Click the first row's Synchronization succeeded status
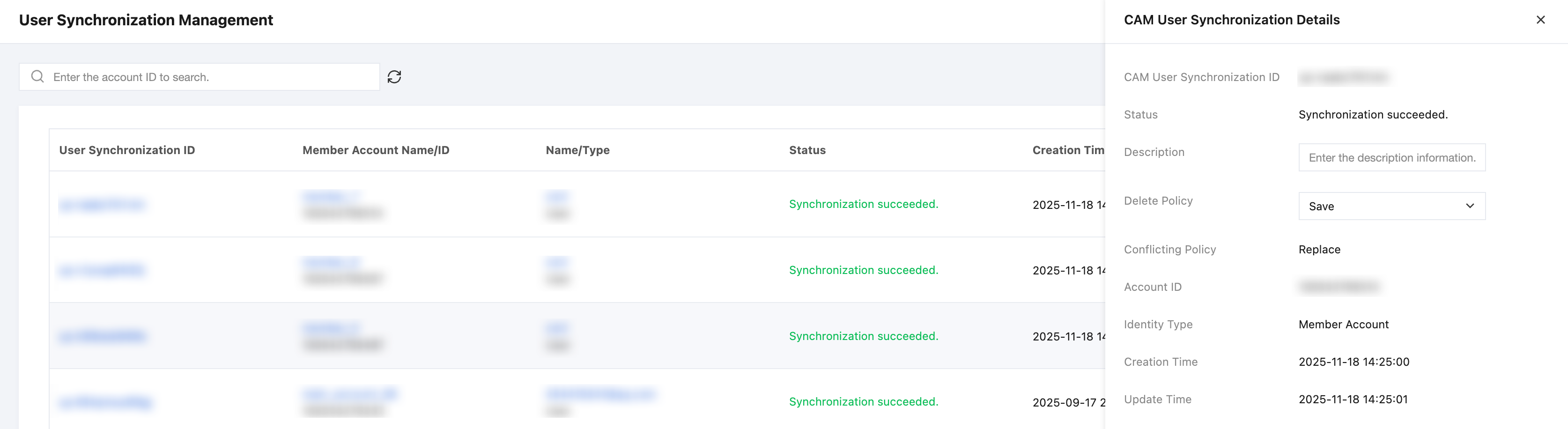This screenshot has width=1568, height=429. coord(863,205)
